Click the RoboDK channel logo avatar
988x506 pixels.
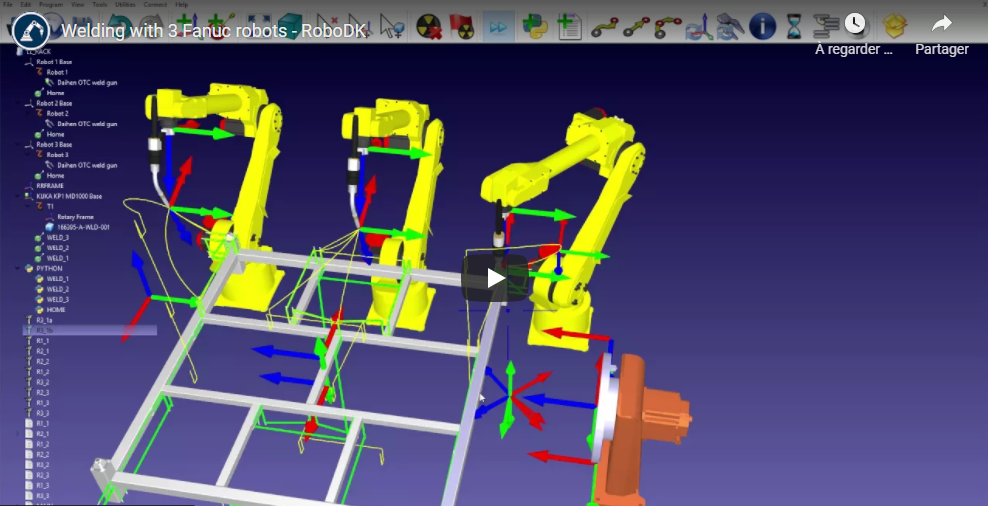[x=31, y=29]
